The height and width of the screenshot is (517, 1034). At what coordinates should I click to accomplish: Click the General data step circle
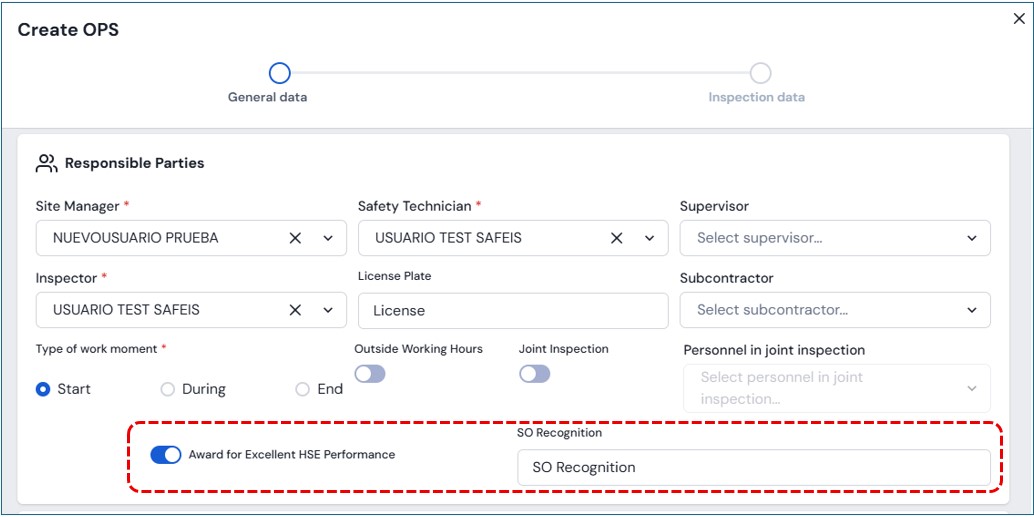[x=280, y=73]
